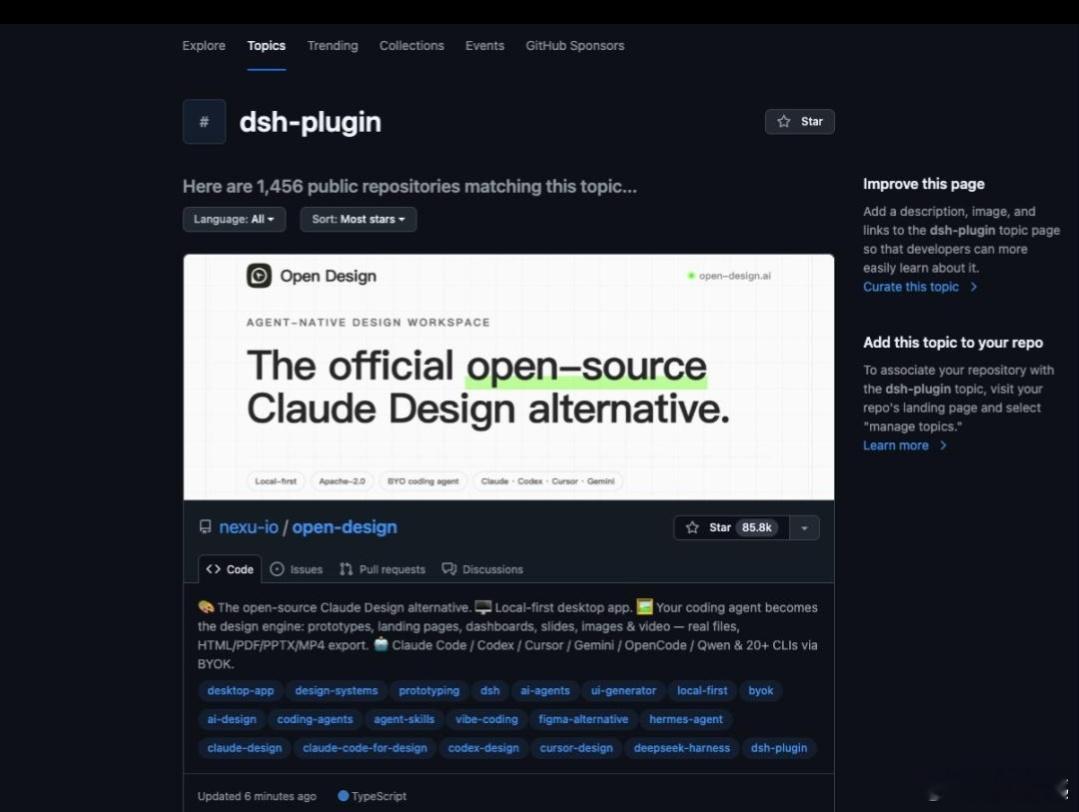Open the Collections tab

[412, 45]
